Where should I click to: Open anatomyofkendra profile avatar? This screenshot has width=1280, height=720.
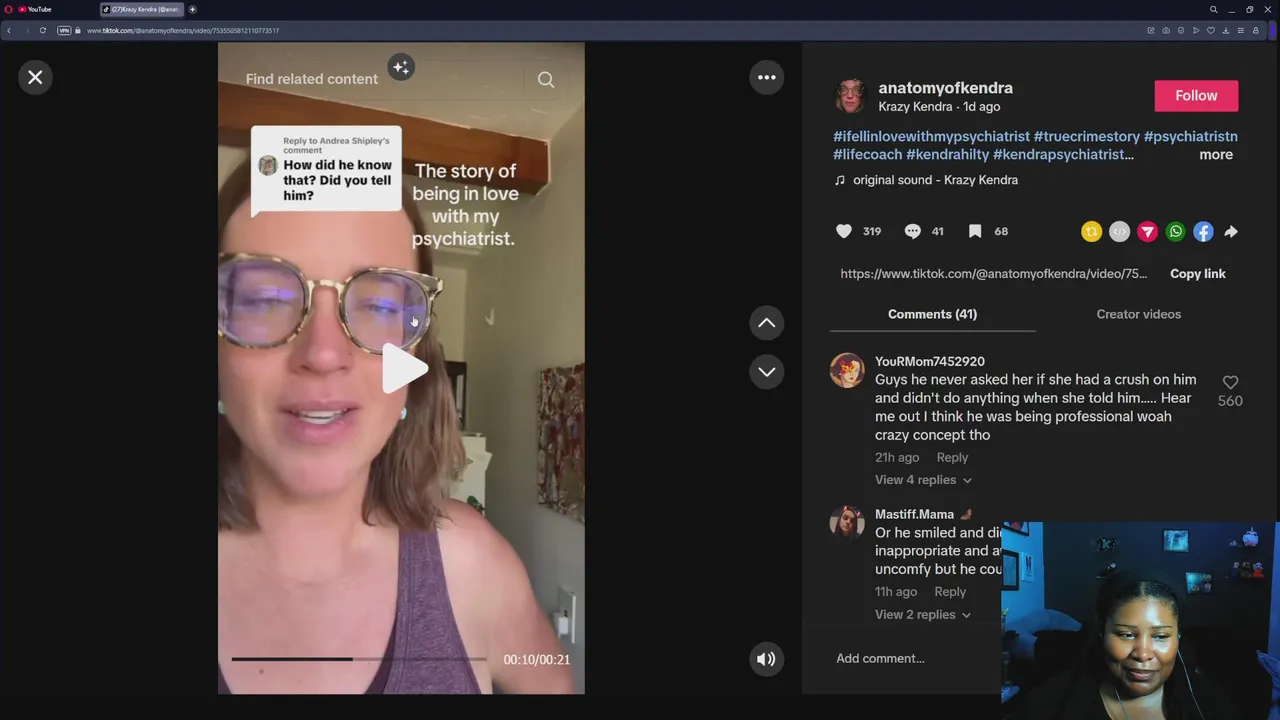click(x=850, y=96)
